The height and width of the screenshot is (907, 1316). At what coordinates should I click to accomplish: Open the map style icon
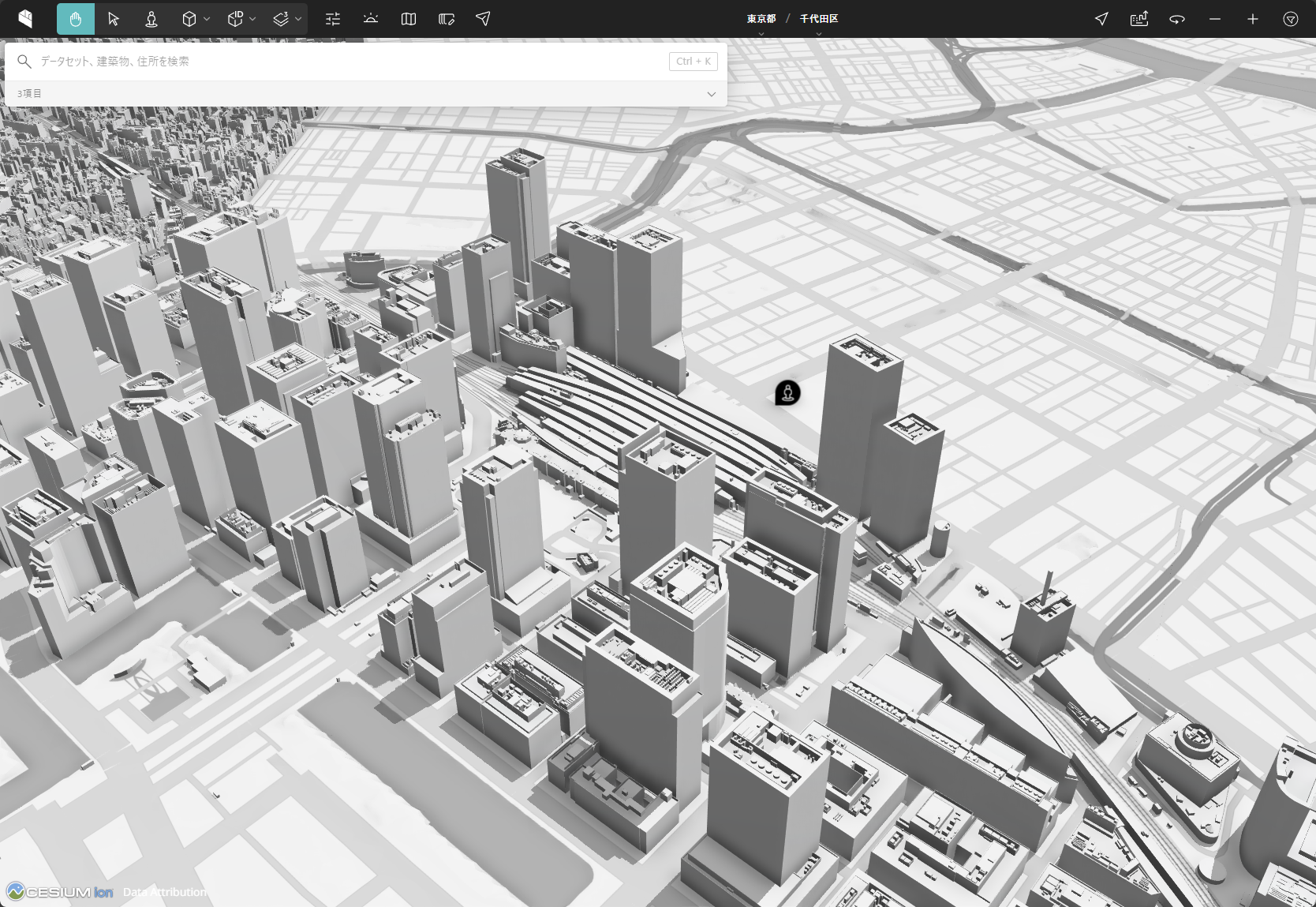pos(409,19)
